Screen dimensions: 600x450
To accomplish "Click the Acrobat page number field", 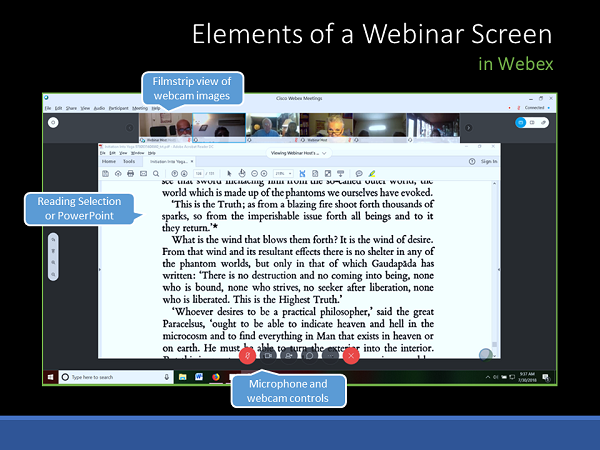I will 198,174.
